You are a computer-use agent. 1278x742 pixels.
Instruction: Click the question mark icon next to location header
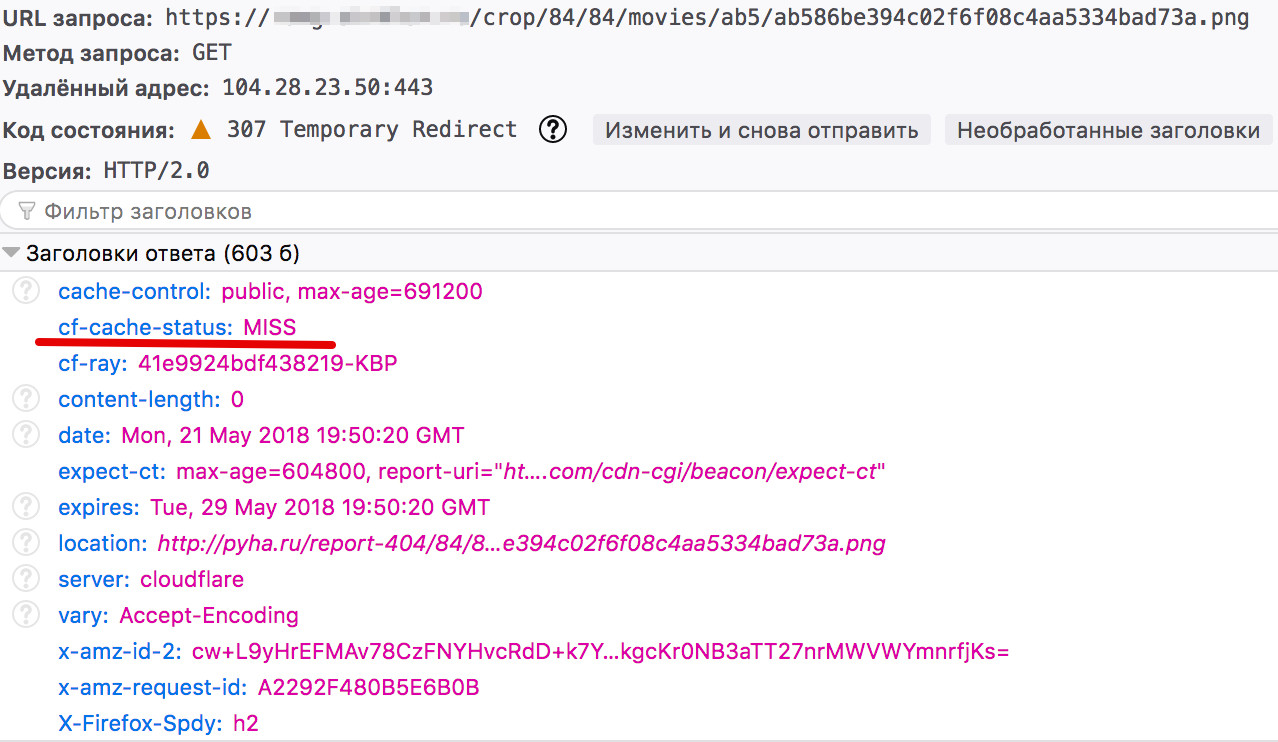click(x=25, y=542)
